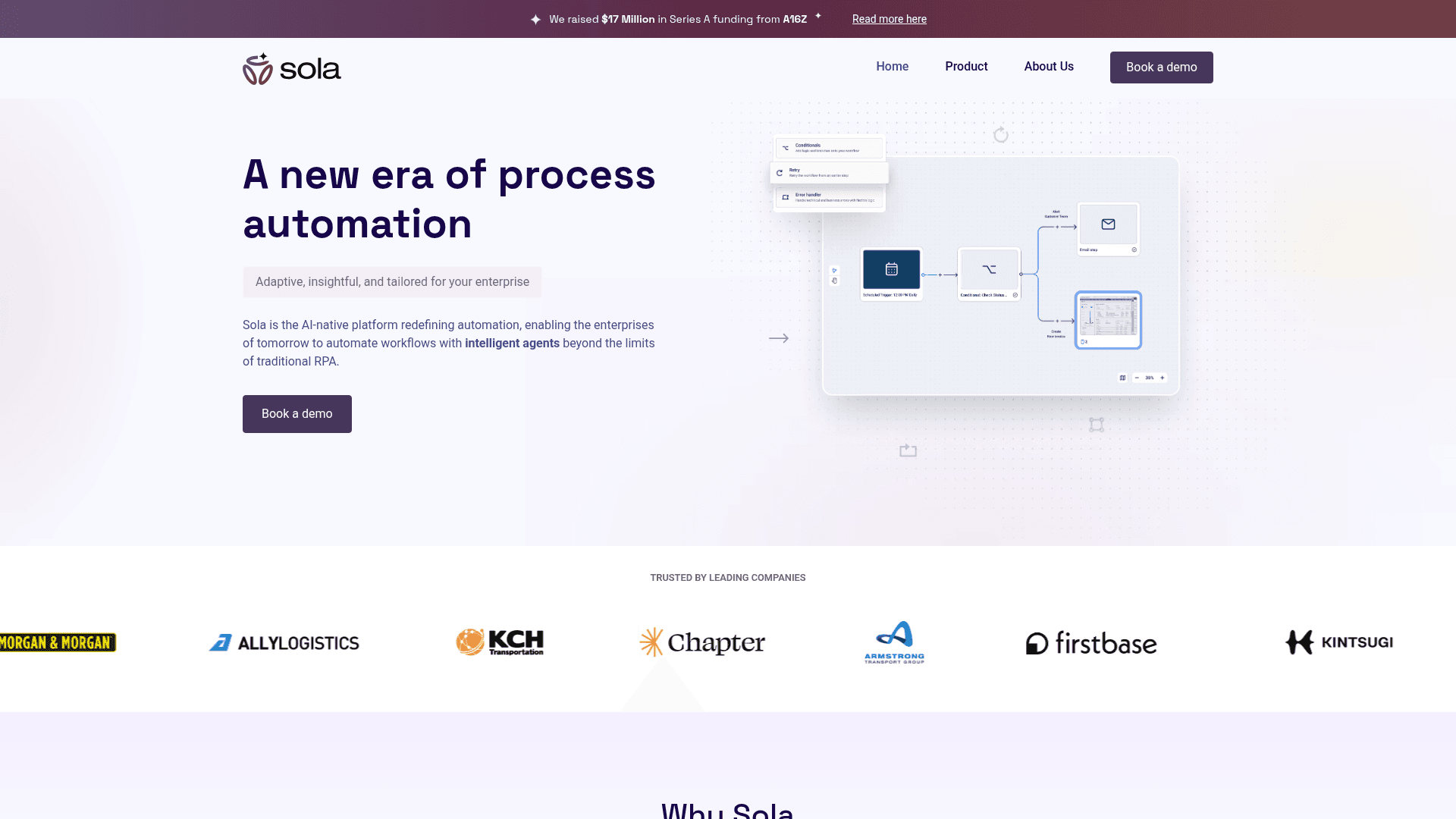Follow the Read more here link

[x=889, y=19]
